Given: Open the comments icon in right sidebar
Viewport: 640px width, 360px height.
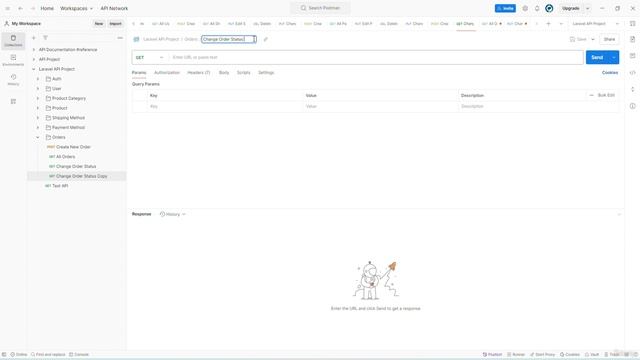Looking at the screenshot, I should click(632, 56).
